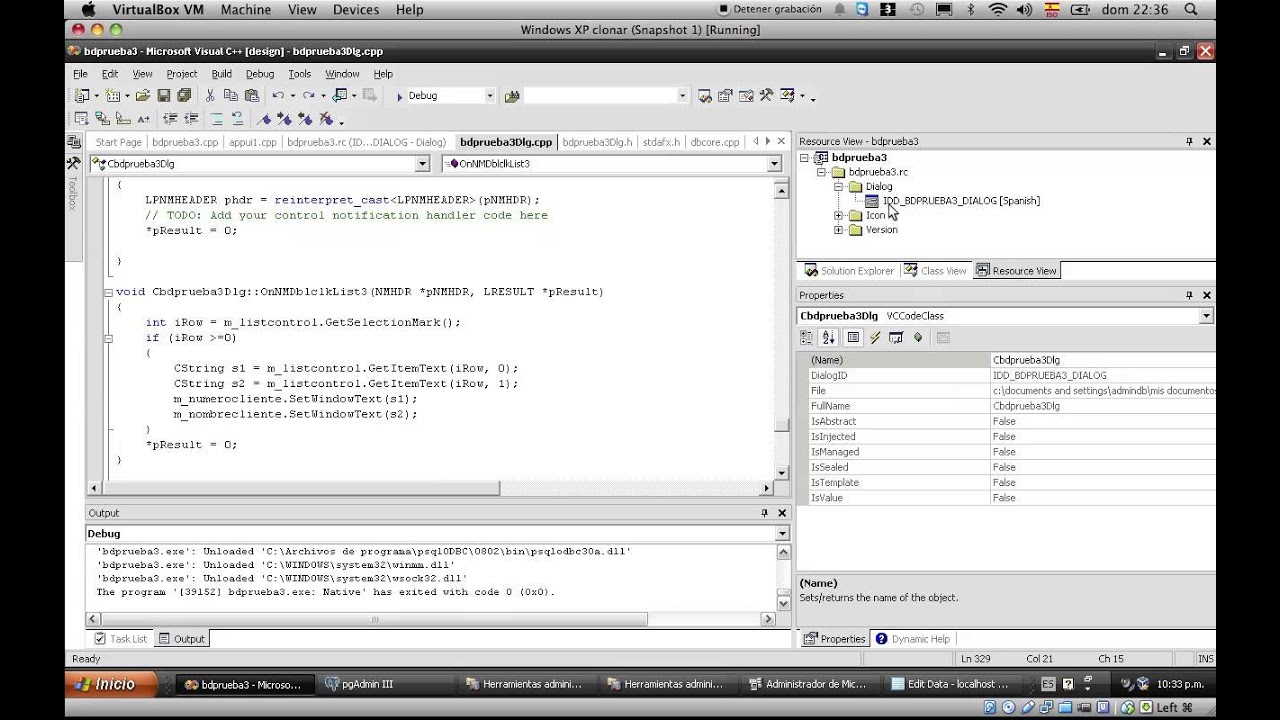Click the Paste clipboard icon
This screenshot has height=720, width=1280.
click(x=252, y=95)
